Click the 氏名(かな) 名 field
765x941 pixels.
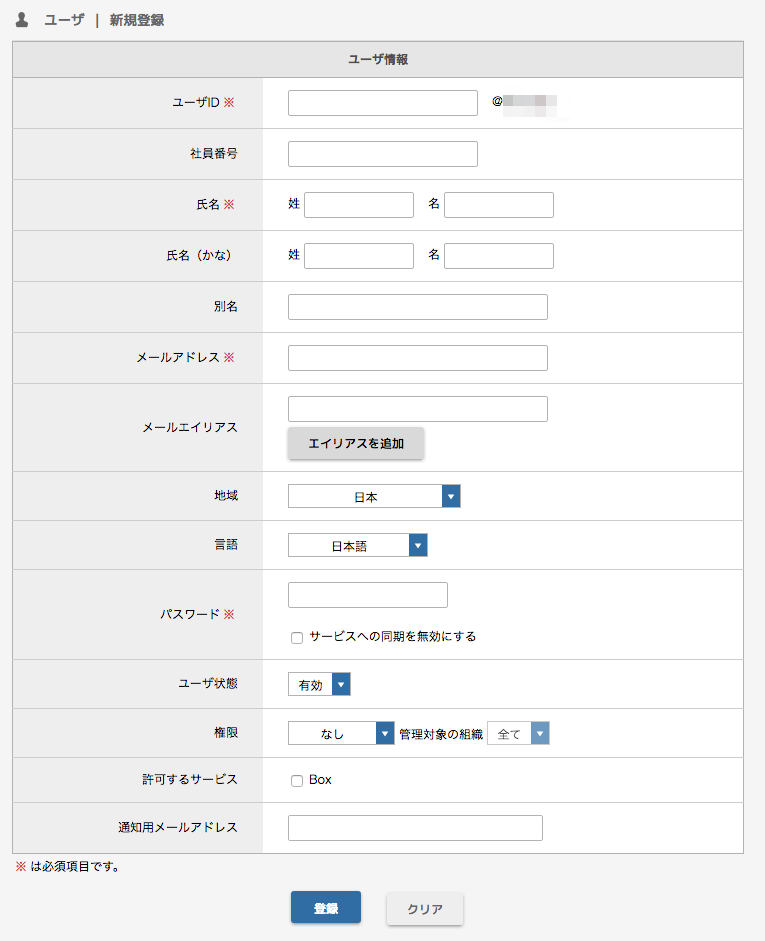499,256
